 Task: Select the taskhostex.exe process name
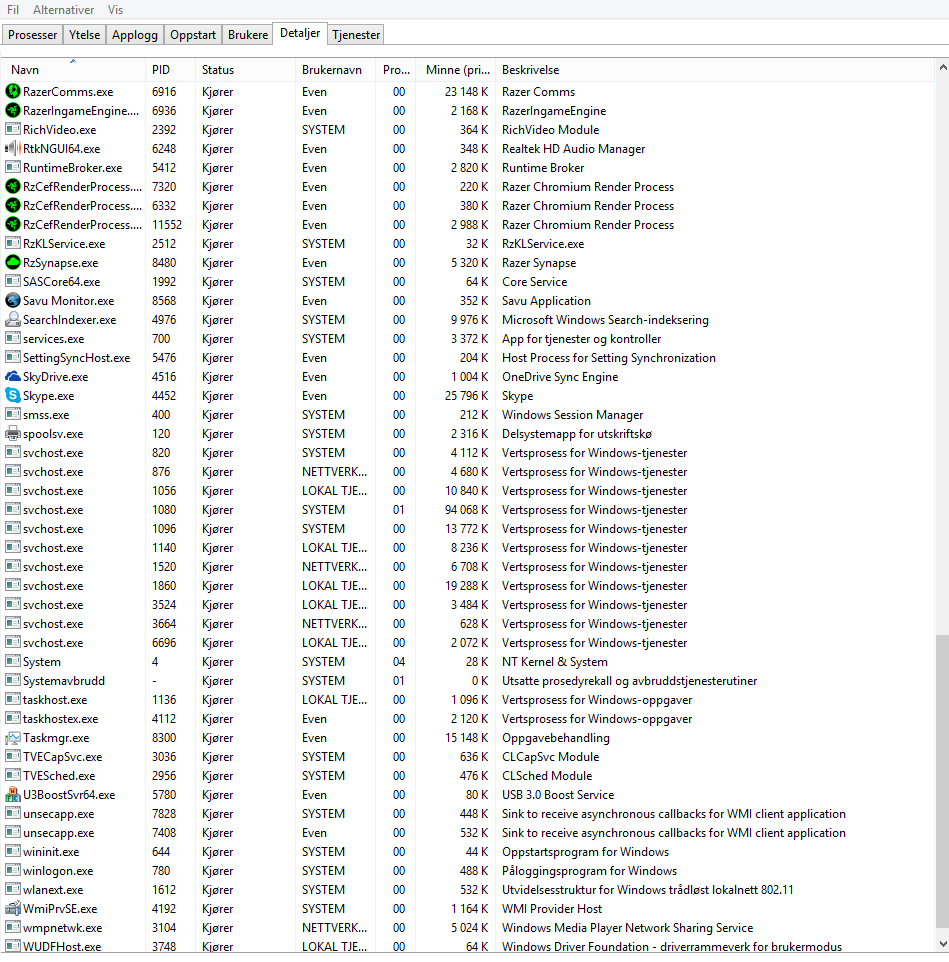click(x=61, y=719)
